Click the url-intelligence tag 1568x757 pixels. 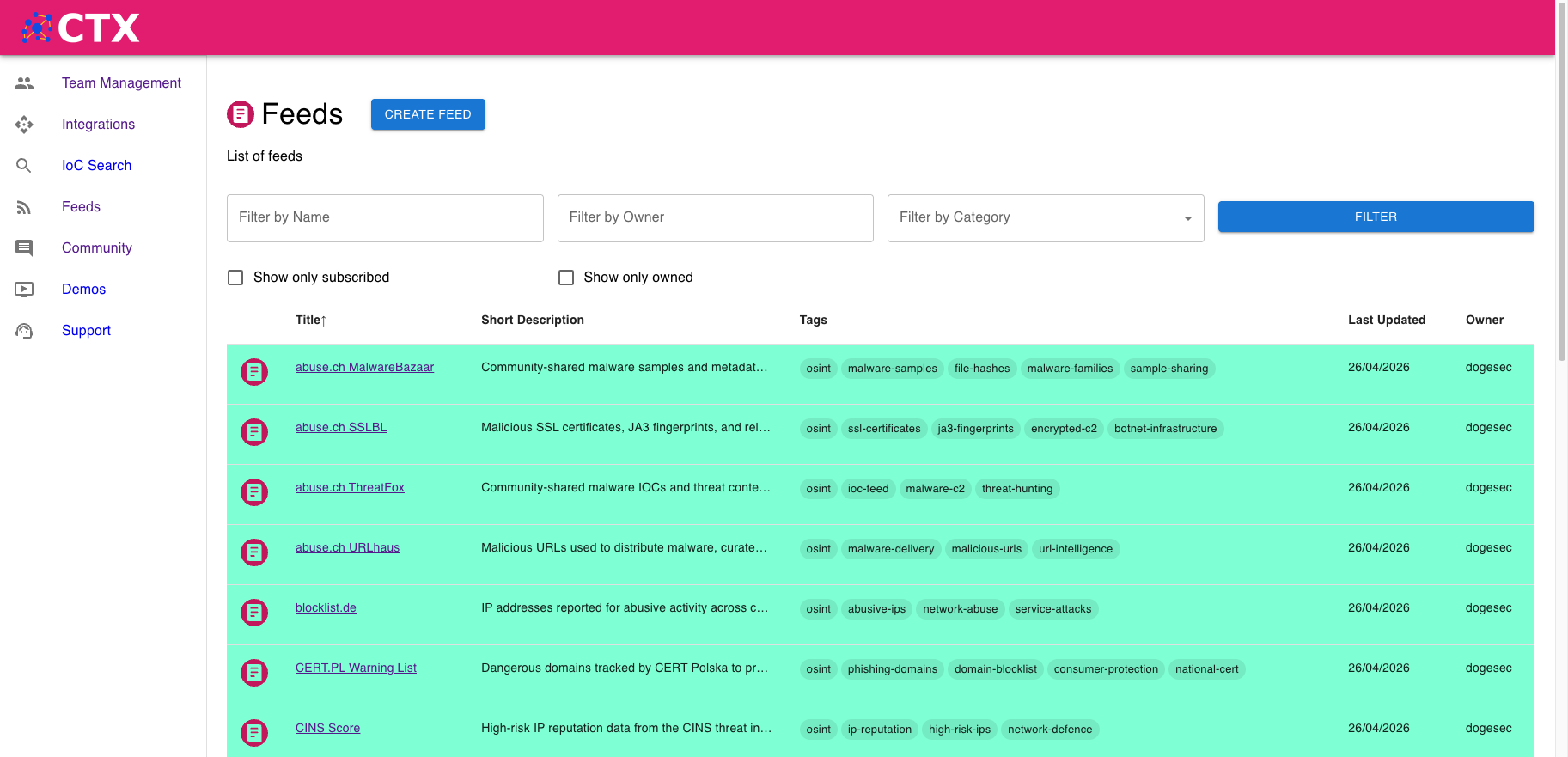point(1076,549)
